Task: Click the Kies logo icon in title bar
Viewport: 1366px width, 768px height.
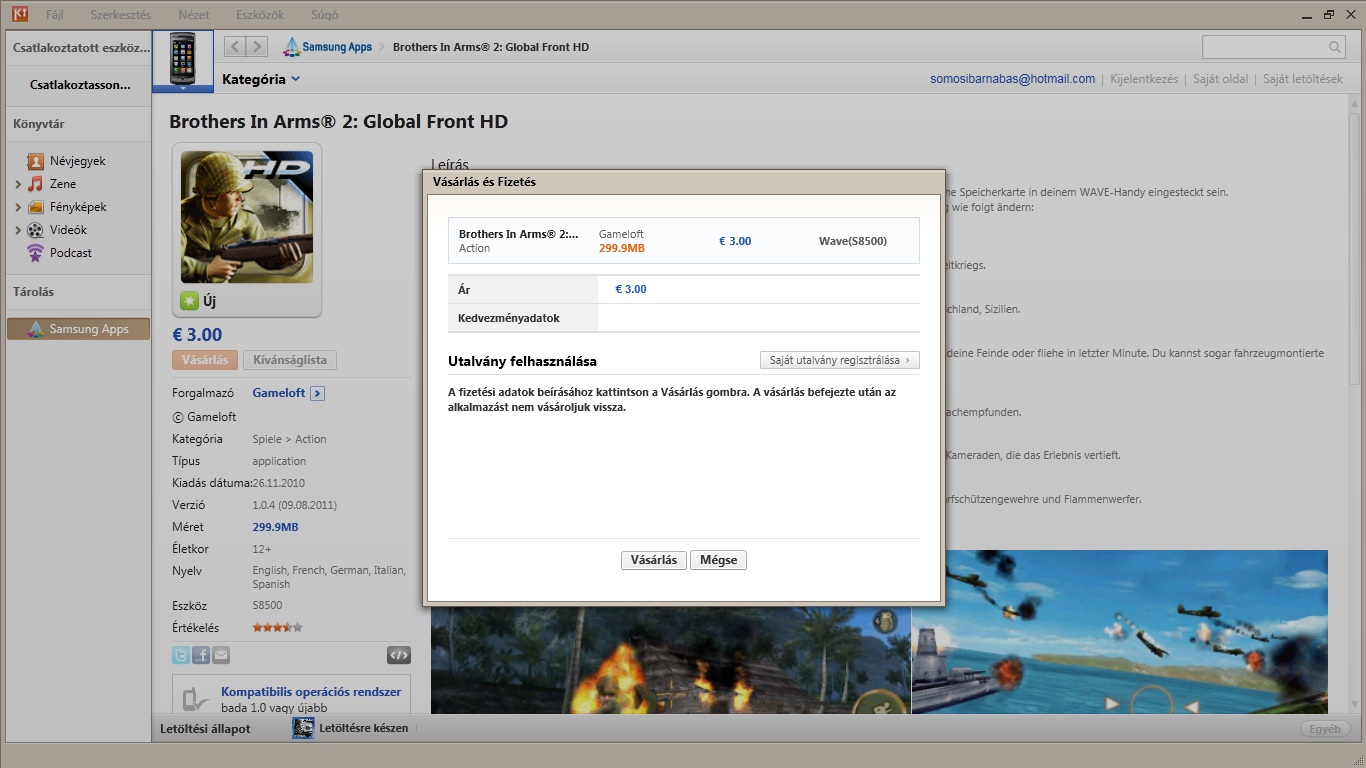Action: 19,15
